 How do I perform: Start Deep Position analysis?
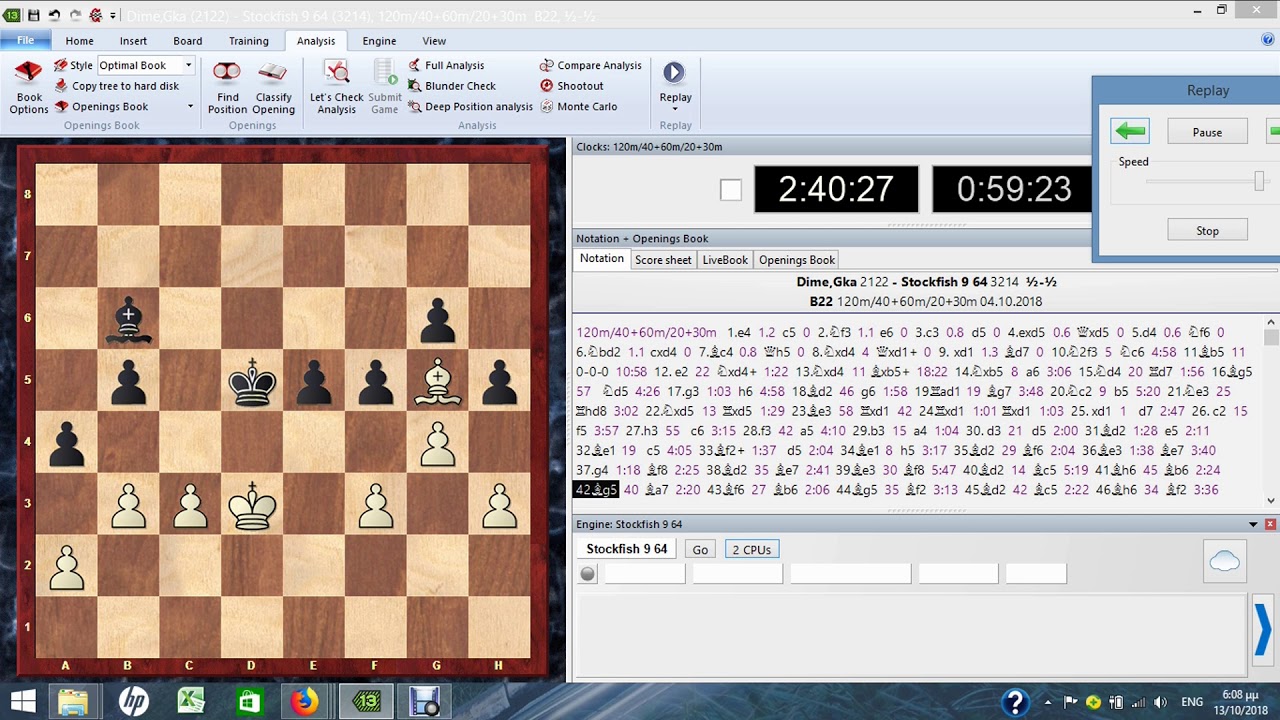click(470, 106)
